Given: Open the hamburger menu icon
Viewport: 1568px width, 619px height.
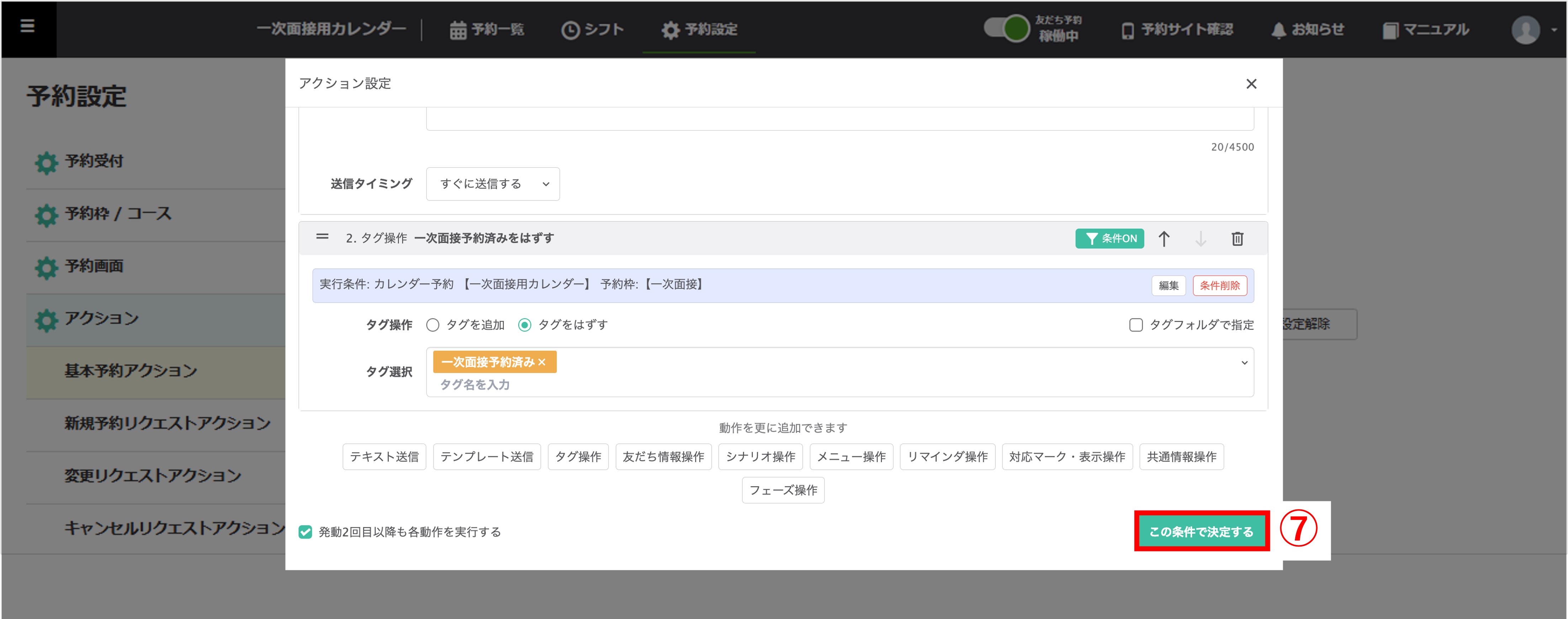Looking at the screenshot, I should [27, 27].
